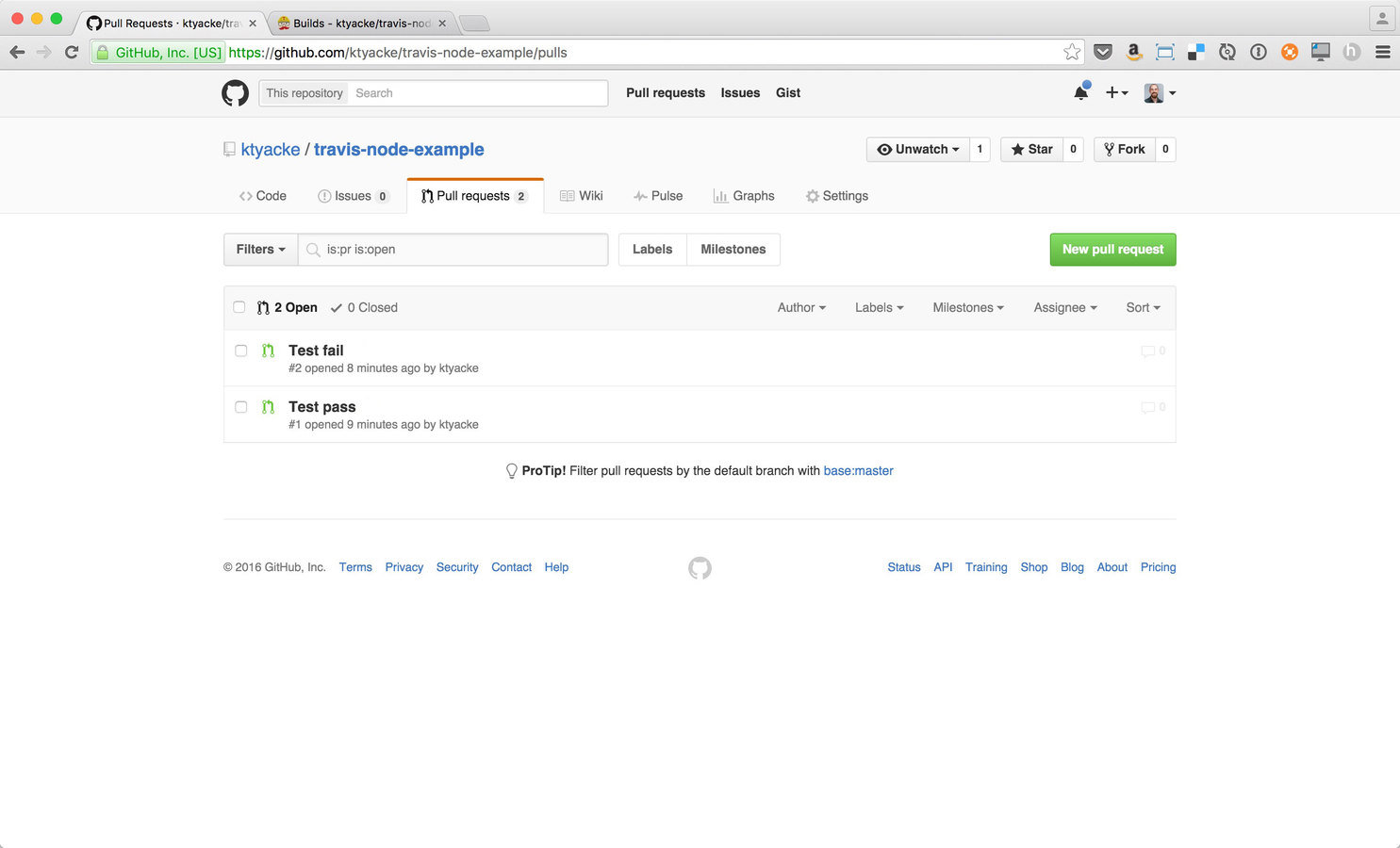Viewport: 1400px width, 848px height.
Task: Open the Wiki tab
Action: click(x=582, y=196)
